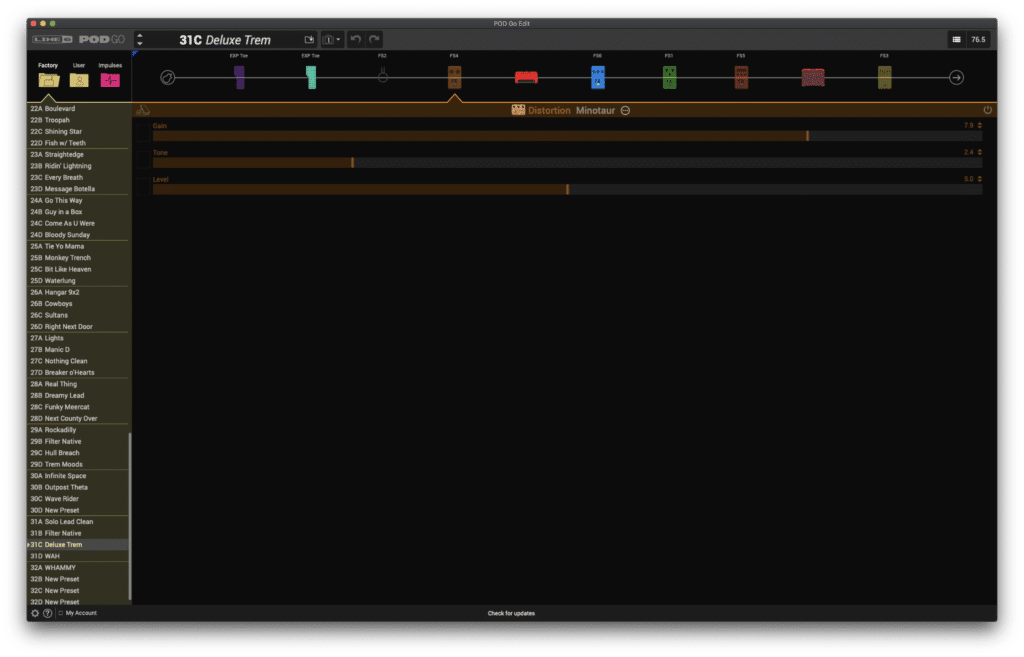1024x657 pixels.
Task: Click the Gain value stepper arrows
Action: [980, 125]
